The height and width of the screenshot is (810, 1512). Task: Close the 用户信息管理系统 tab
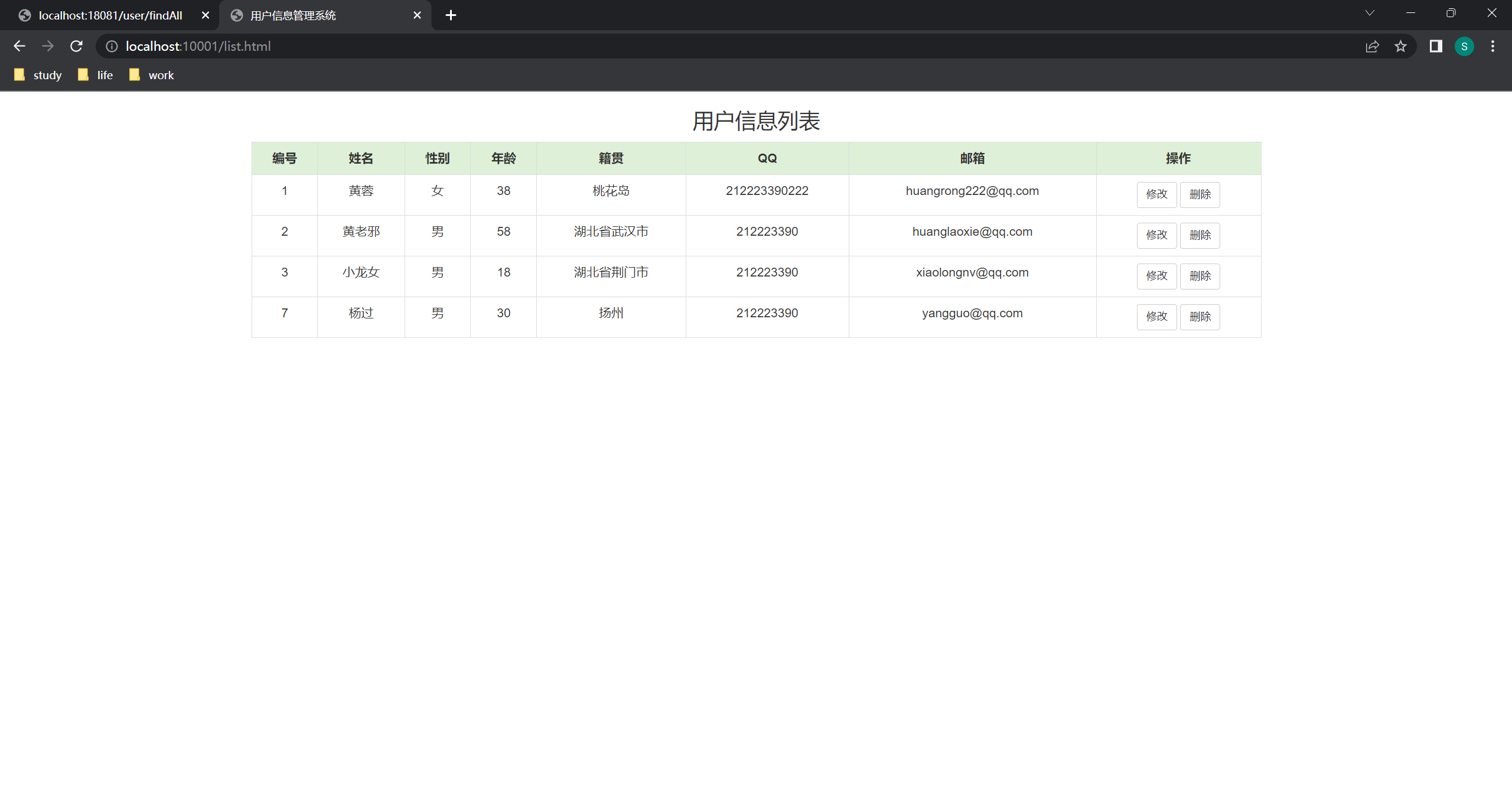417,15
